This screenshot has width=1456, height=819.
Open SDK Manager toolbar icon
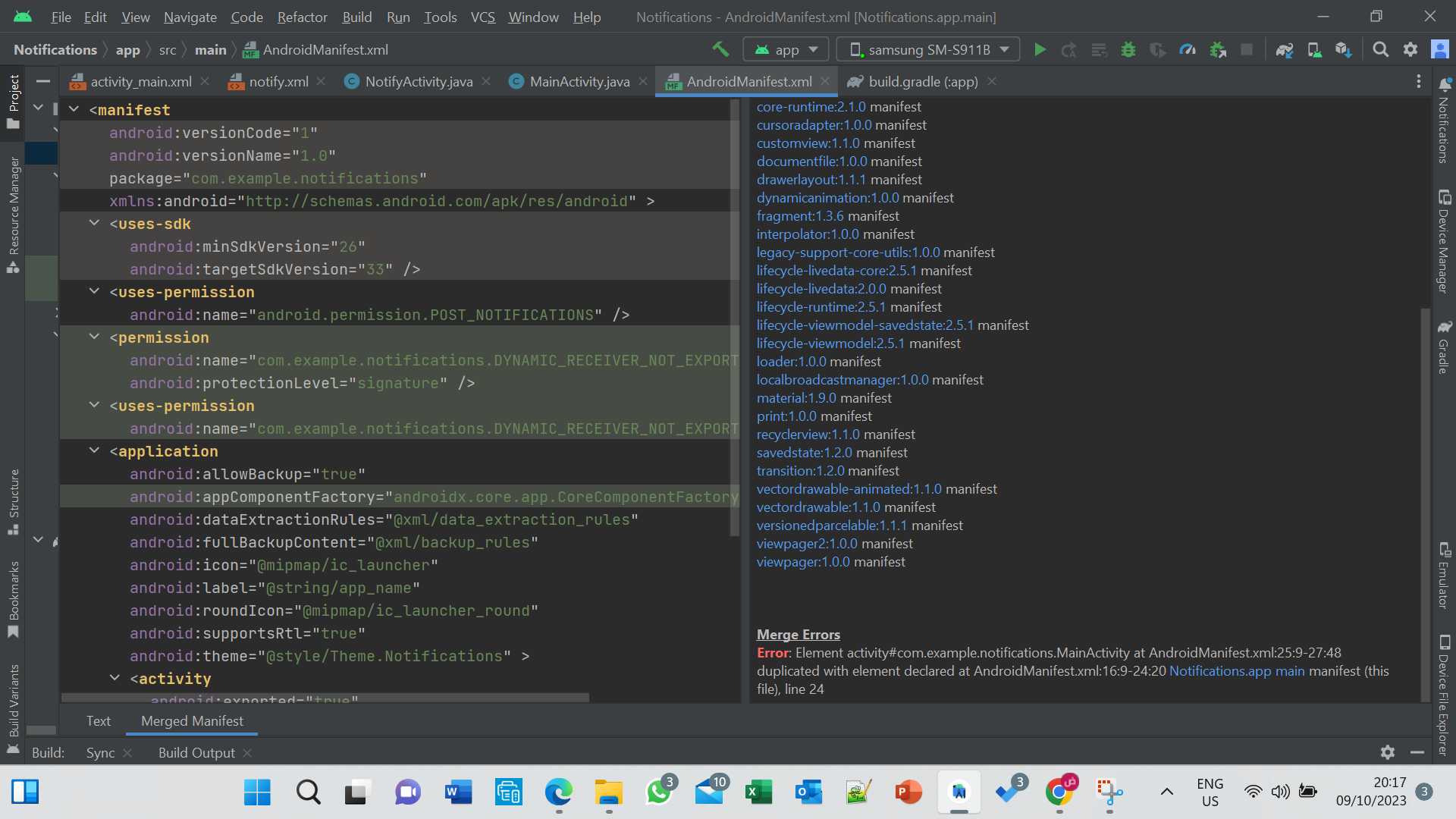tap(1343, 49)
